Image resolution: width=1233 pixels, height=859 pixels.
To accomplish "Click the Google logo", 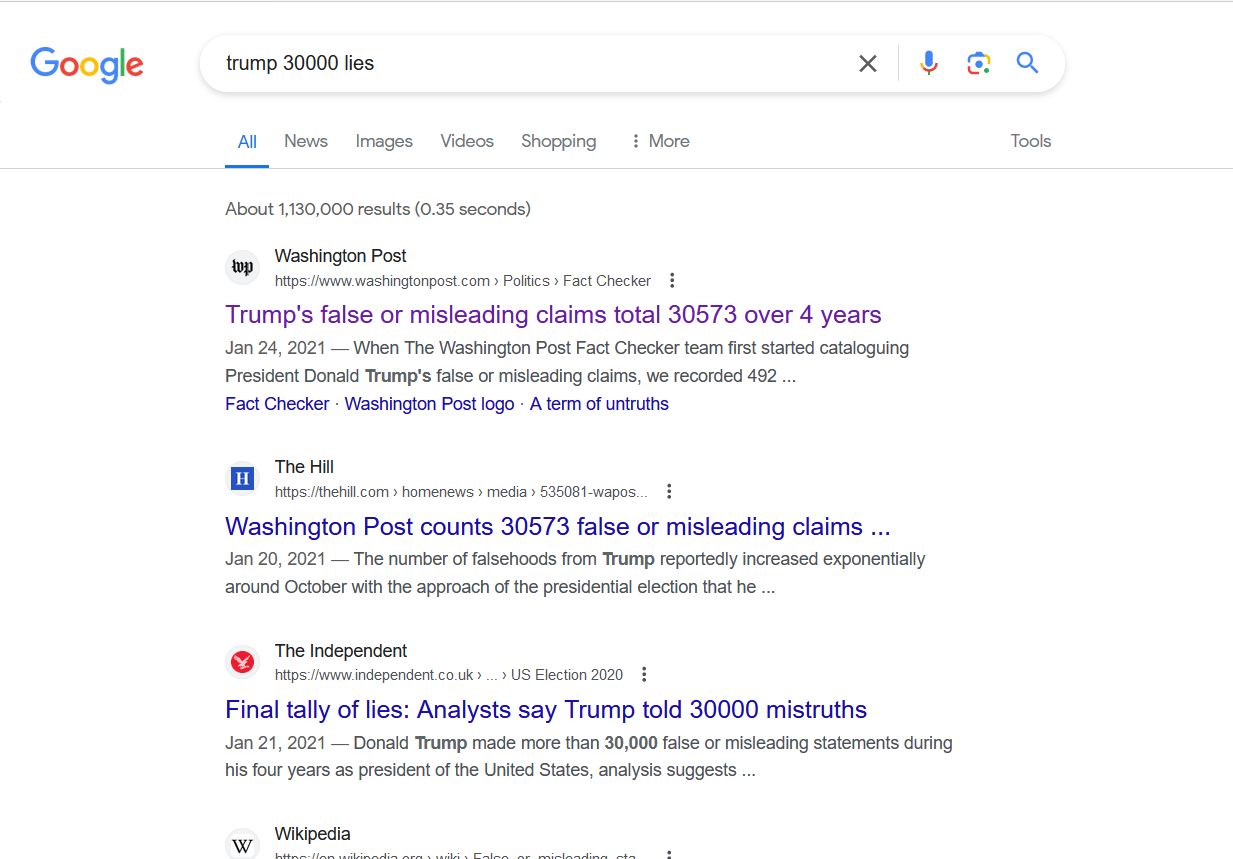I will pyautogui.click(x=87, y=65).
